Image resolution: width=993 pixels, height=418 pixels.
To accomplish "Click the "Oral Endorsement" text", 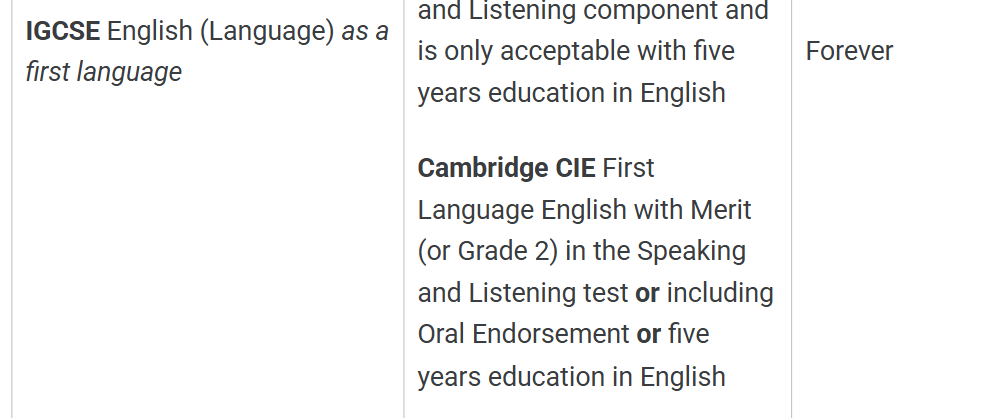I will (x=523, y=334).
